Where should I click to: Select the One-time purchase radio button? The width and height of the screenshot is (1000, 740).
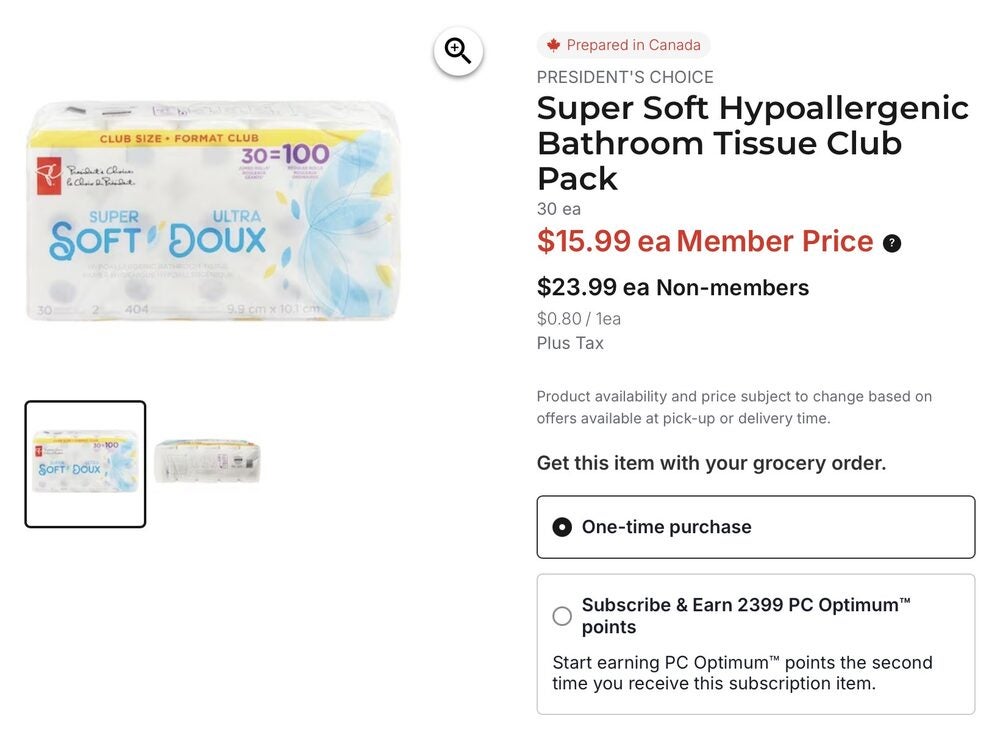[x=563, y=527]
